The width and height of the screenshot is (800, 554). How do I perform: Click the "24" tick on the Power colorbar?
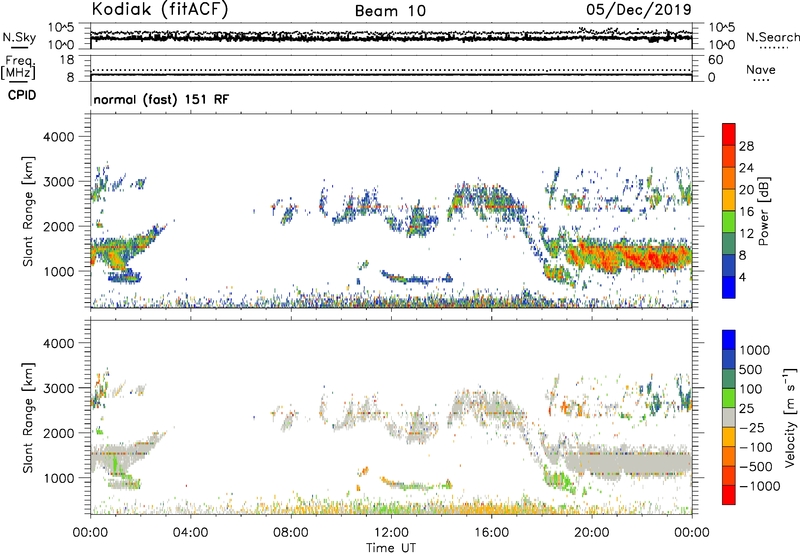pyautogui.click(x=746, y=168)
